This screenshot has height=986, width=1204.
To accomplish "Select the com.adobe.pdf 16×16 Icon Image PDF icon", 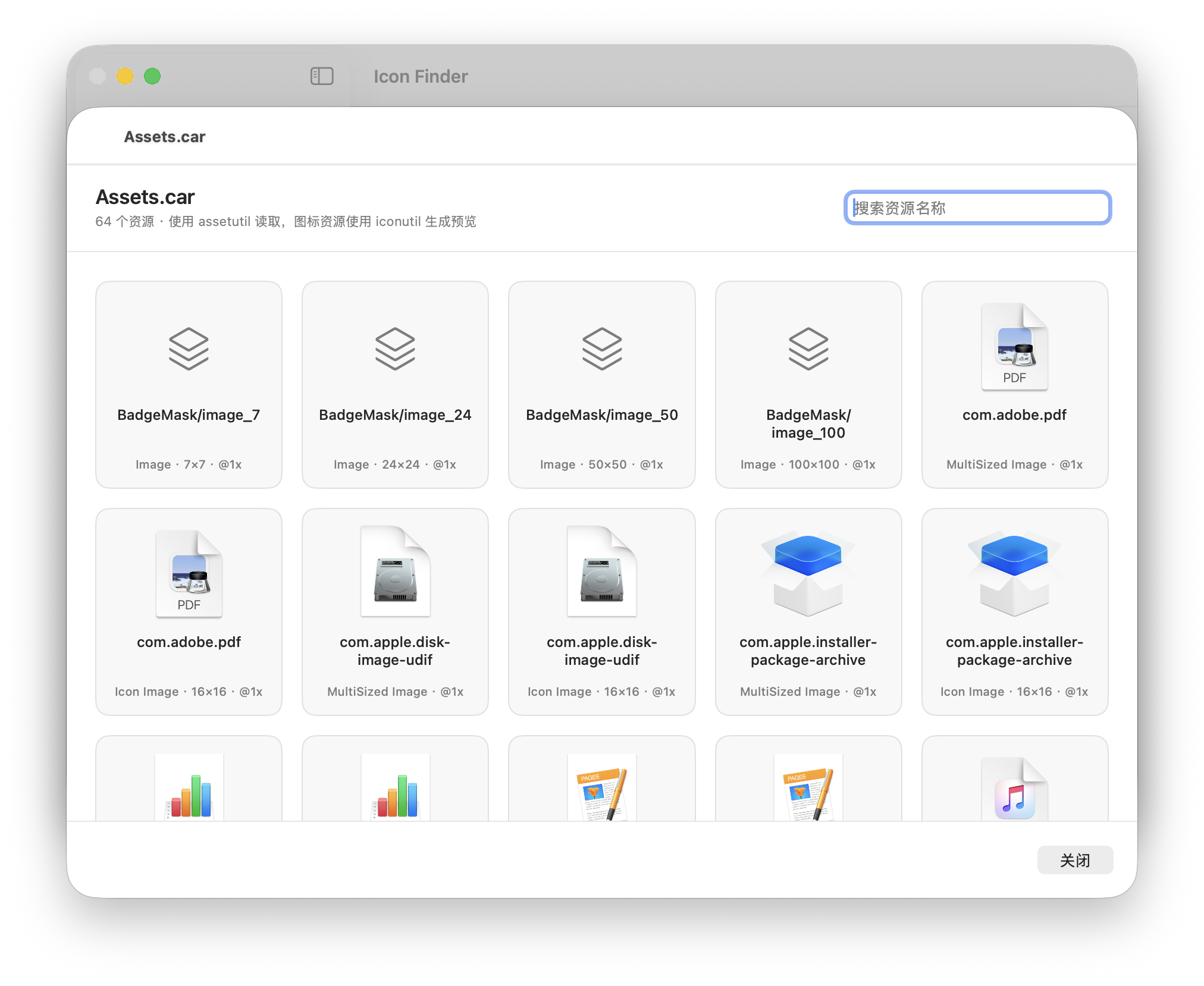I will click(189, 574).
